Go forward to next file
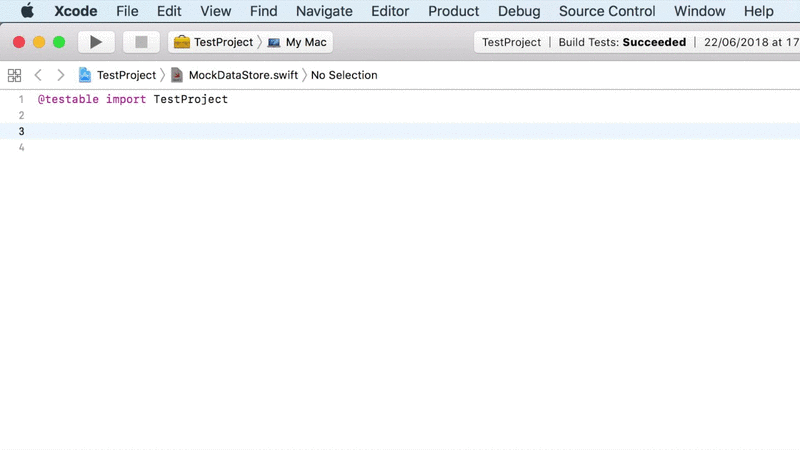The width and height of the screenshot is (800, 450). 61,75
